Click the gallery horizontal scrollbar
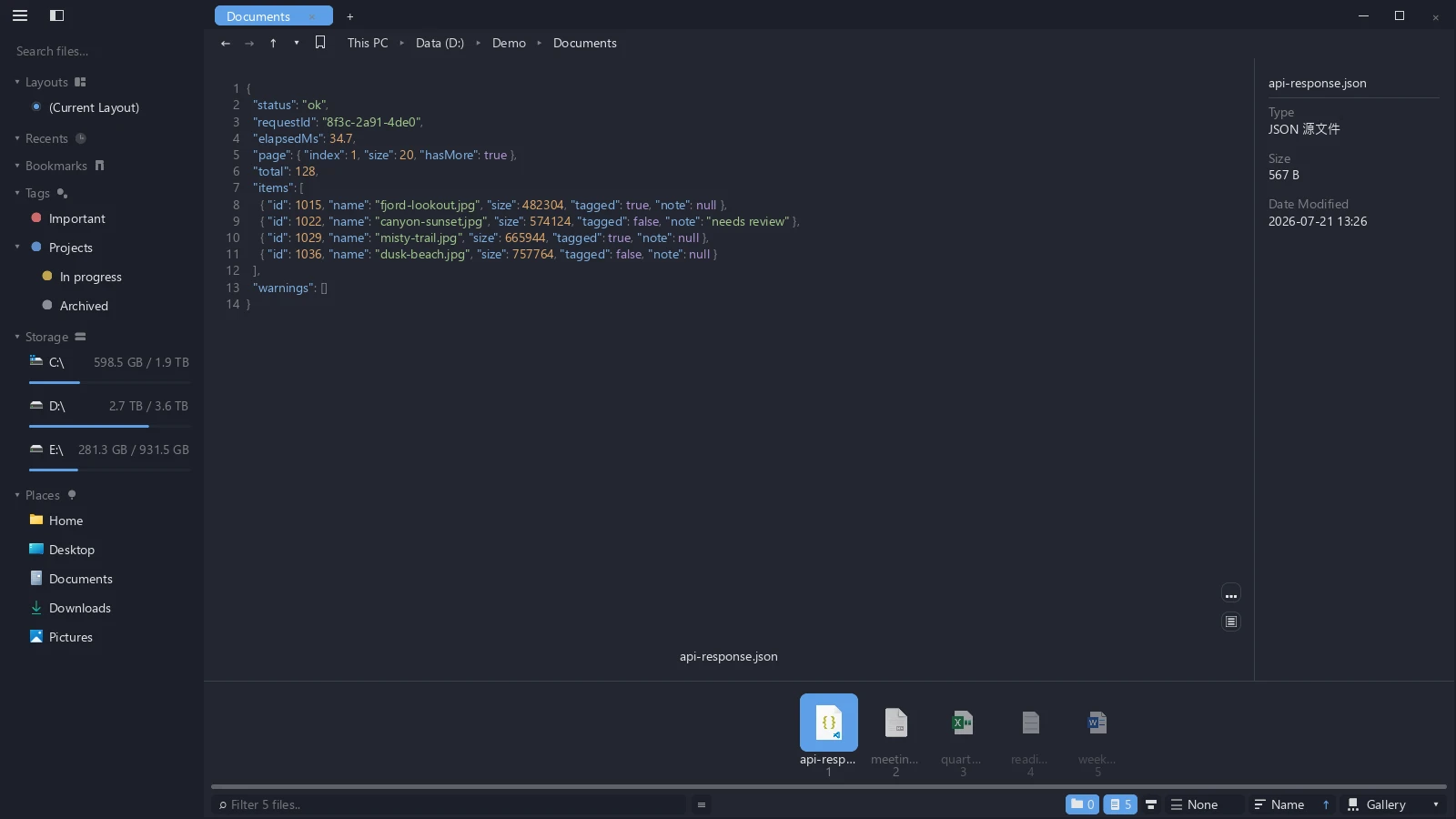The width and height of the screenshot is (1456, 819). 828,786
